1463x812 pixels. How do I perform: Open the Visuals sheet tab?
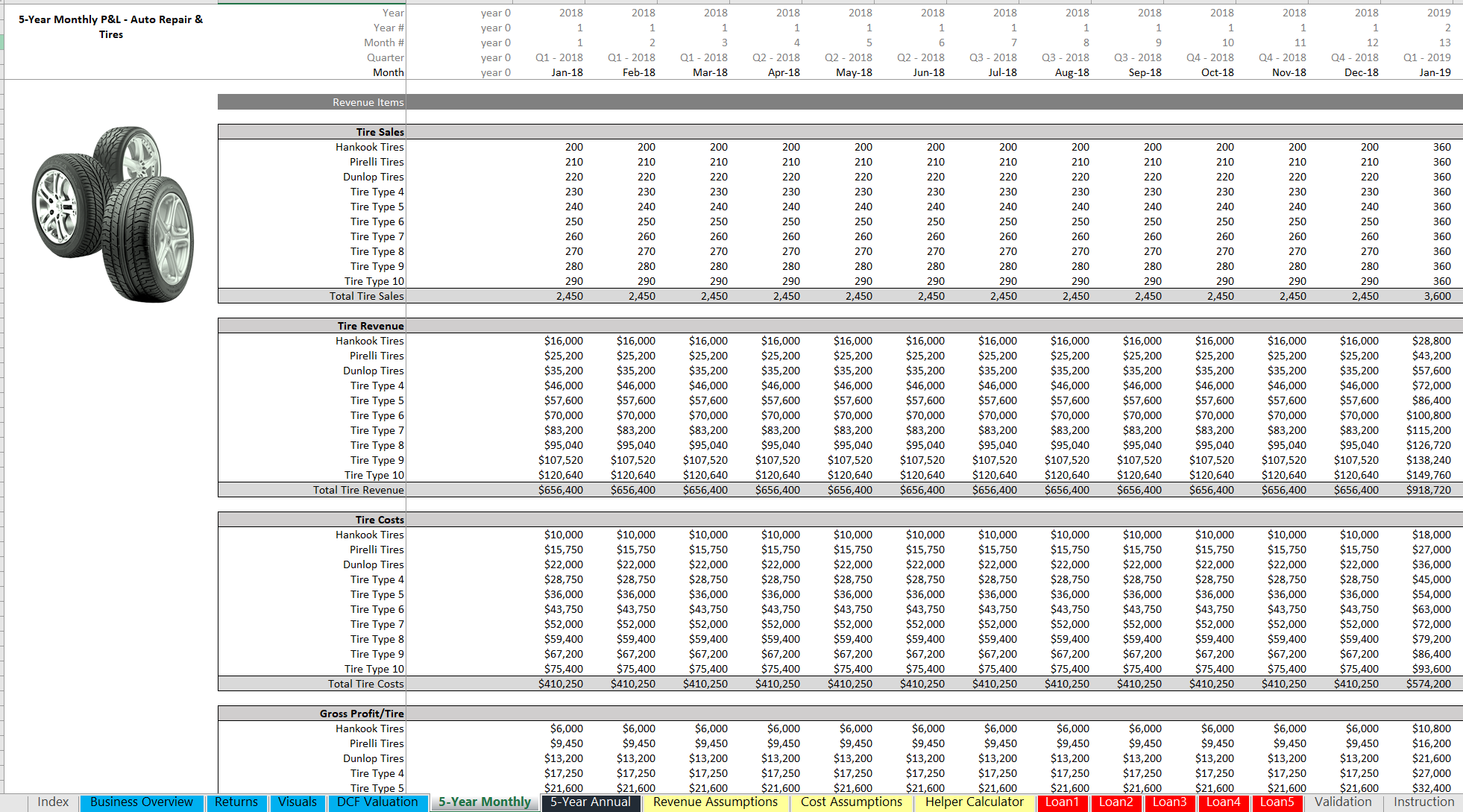298,802
